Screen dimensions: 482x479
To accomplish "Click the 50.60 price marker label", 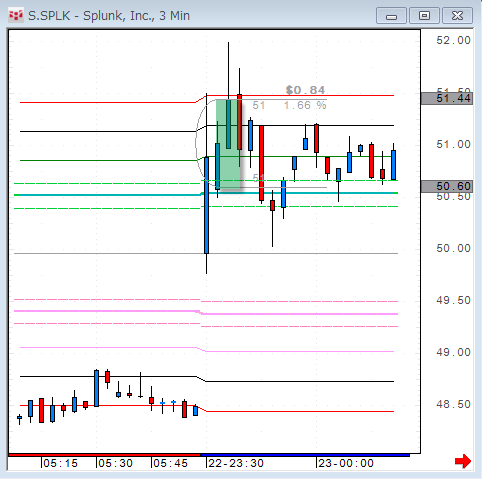I will click(x=447, y=186).
